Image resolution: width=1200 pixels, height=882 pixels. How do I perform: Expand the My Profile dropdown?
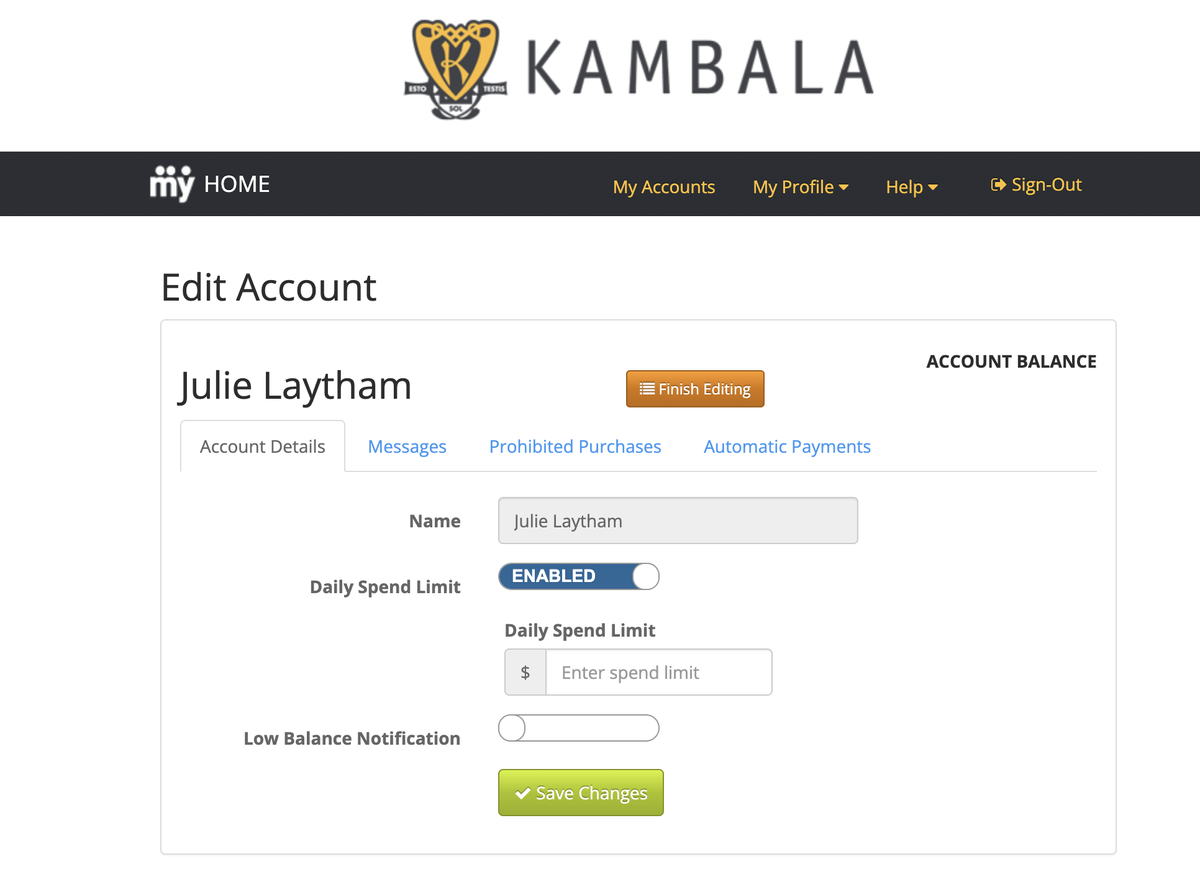[800, 186]
